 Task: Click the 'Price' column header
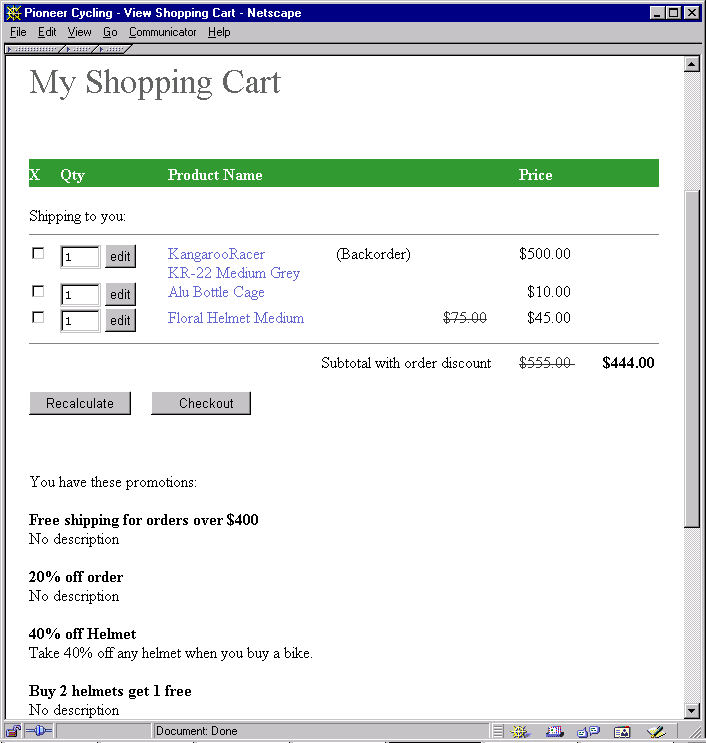pos(535,175)
